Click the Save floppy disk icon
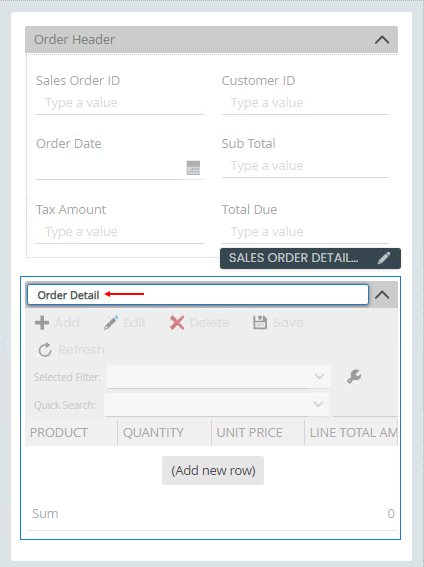 [x=260, y=323]
